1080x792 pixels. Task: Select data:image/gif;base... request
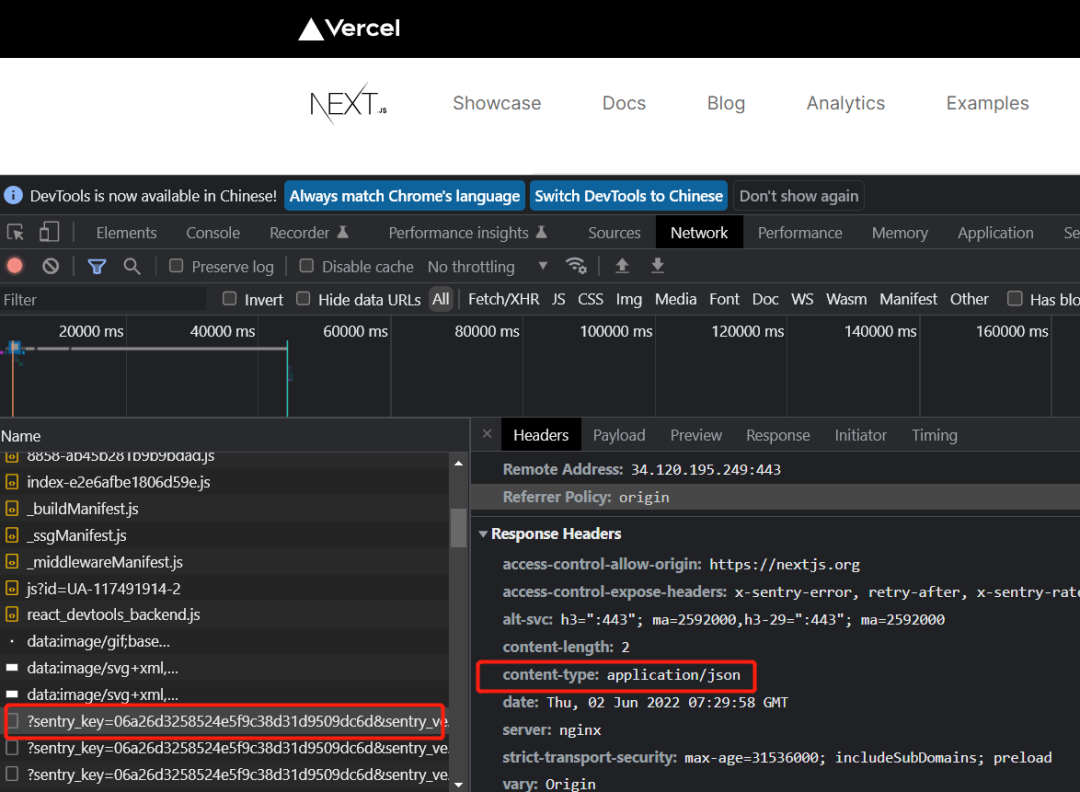click(x=224, y=641)
